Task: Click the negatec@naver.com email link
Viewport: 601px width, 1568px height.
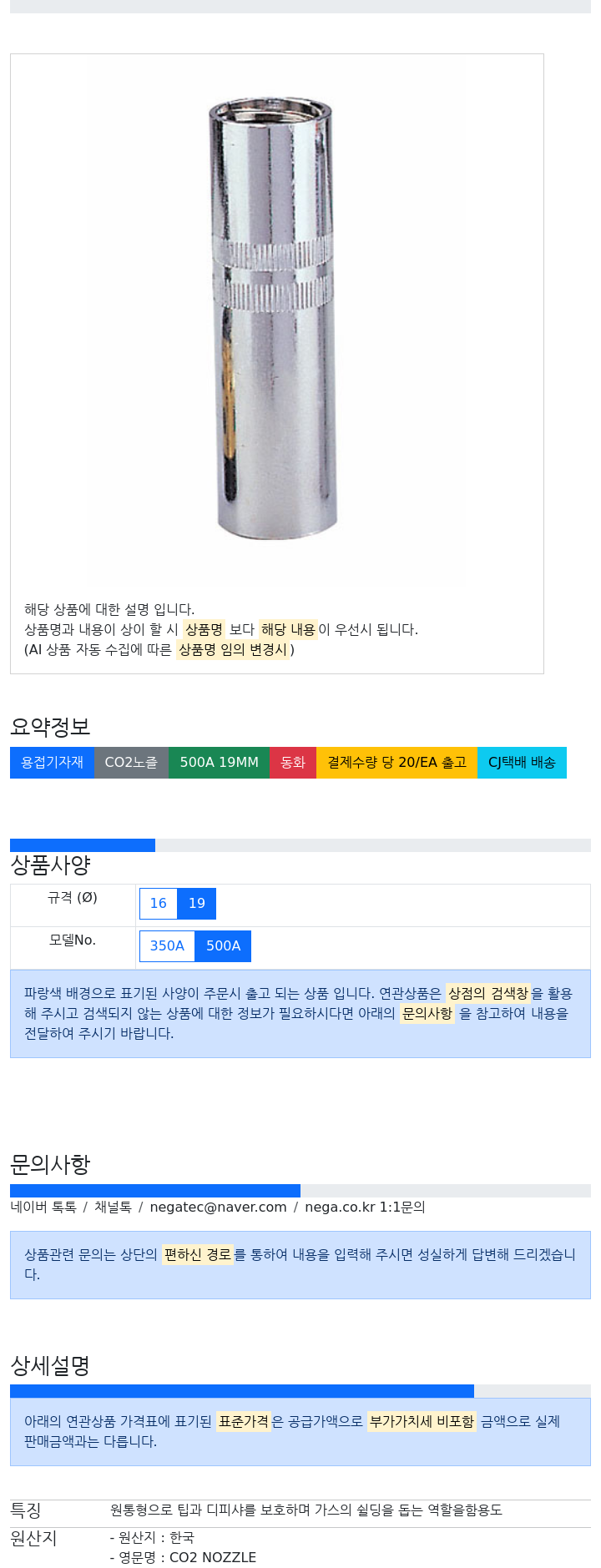Action: (x=218, y=1207)
